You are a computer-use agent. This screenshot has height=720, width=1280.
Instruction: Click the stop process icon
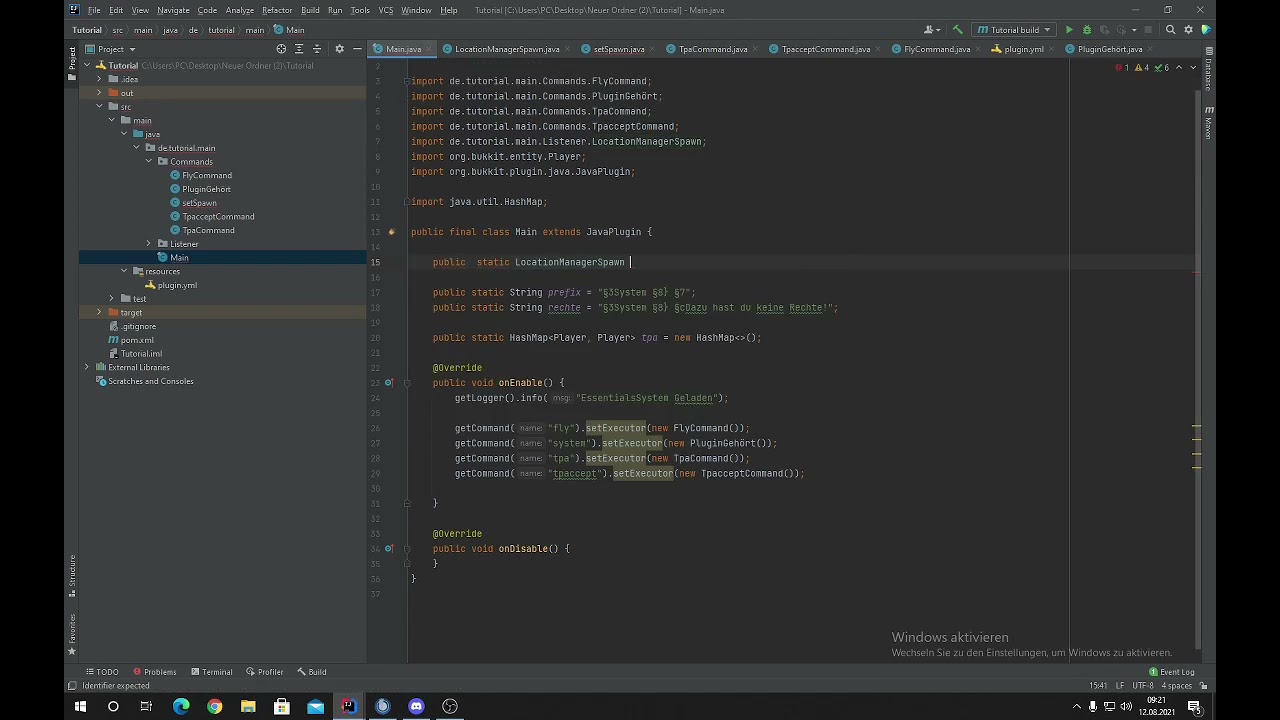tap(1148, 30)
